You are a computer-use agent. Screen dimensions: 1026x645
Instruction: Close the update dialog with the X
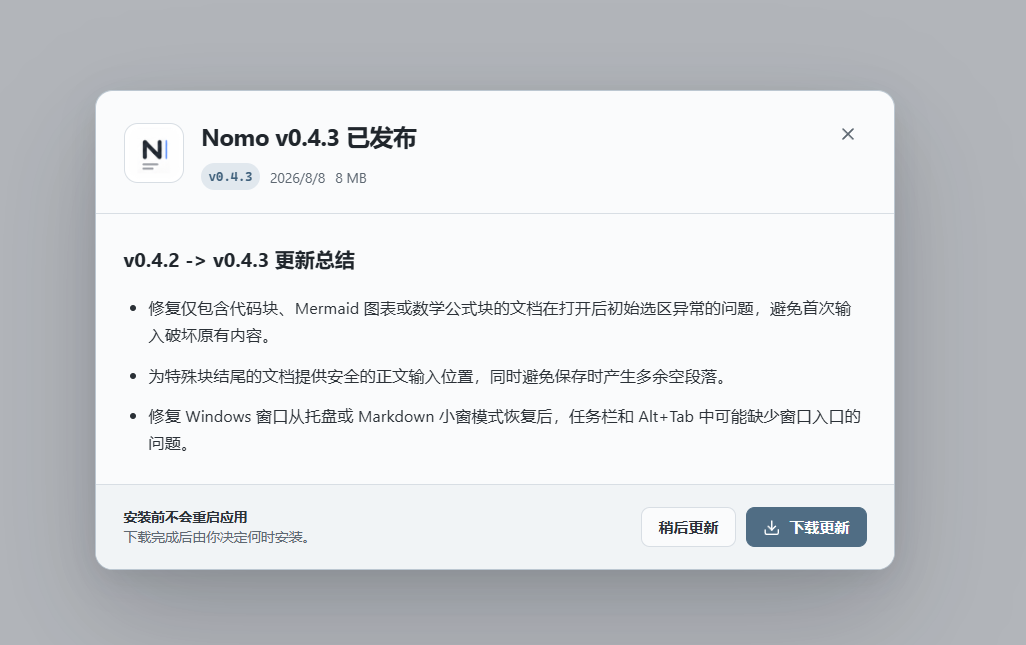coord(847,134)
